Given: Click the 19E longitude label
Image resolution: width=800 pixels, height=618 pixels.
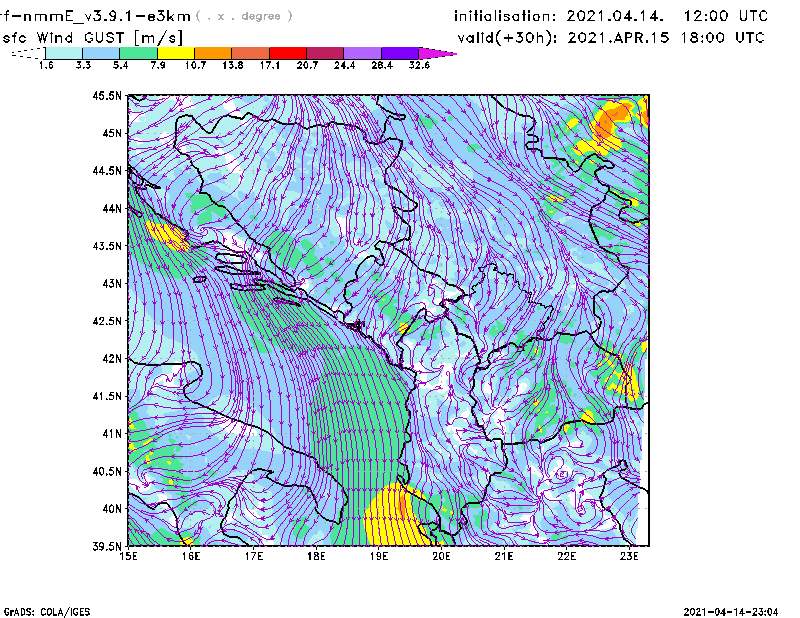Looking at the screenshot, I should [379, 556].
